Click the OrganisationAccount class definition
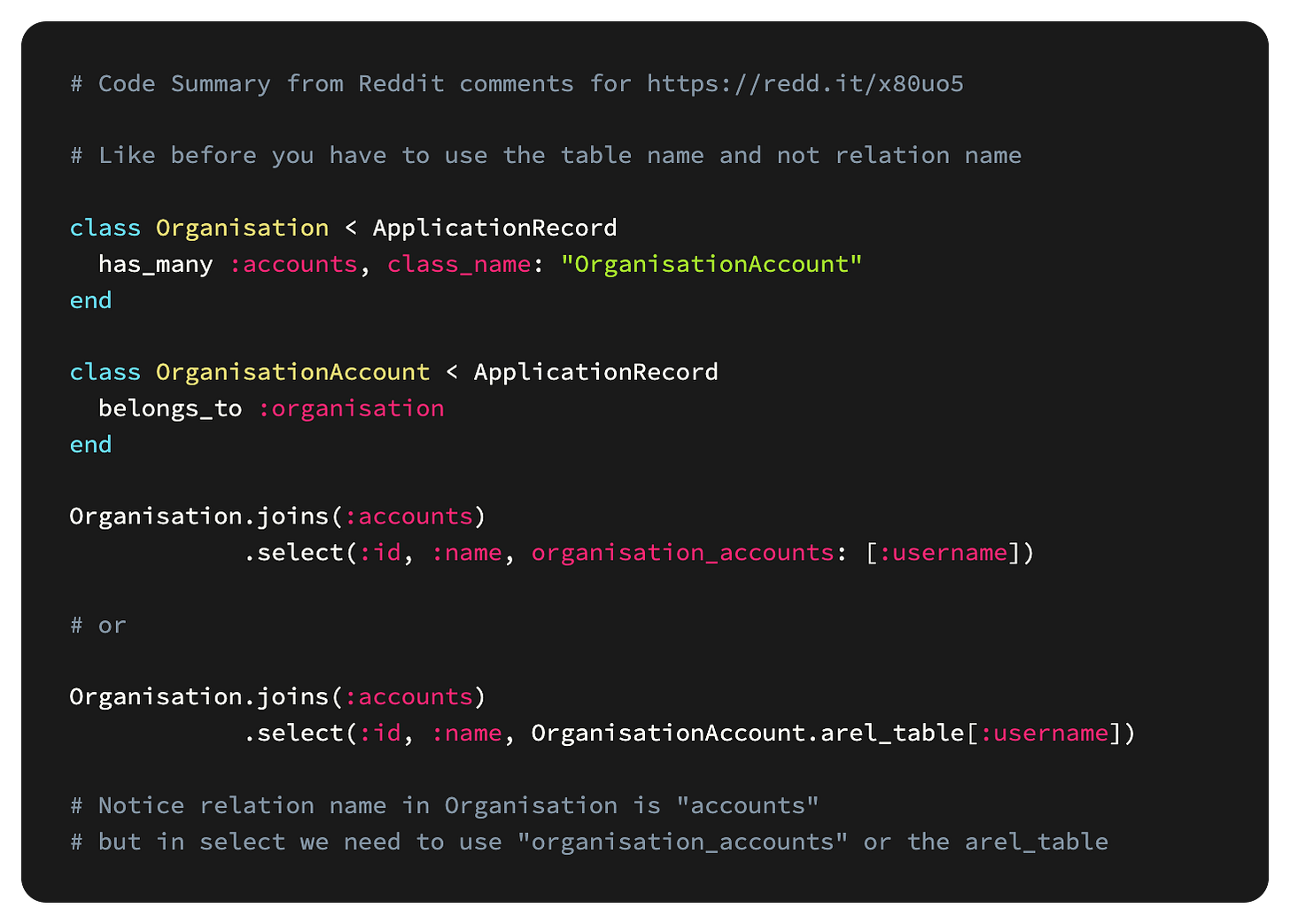 292,371
